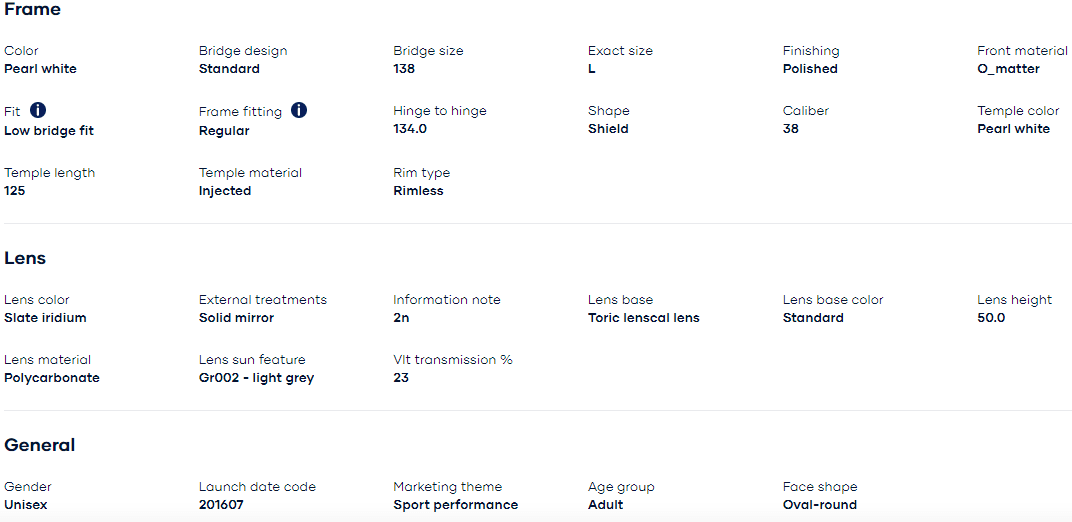Select the Solid mirror external treatments value

pyautogui.click(x=236, y=318)
